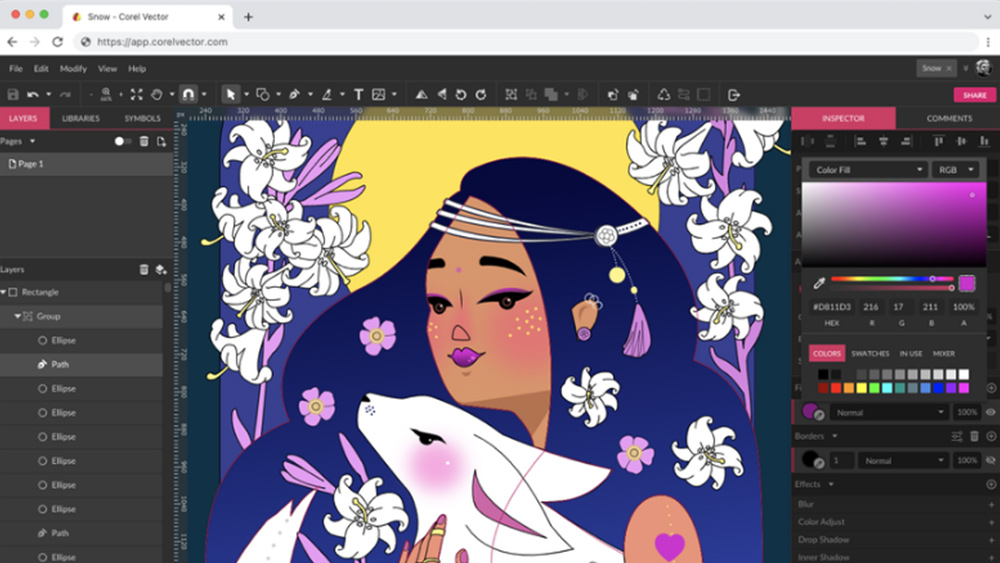Open the RGB color mode dropdown
This screenshot has height=563, width=1000.
click(x=955, y=170)
